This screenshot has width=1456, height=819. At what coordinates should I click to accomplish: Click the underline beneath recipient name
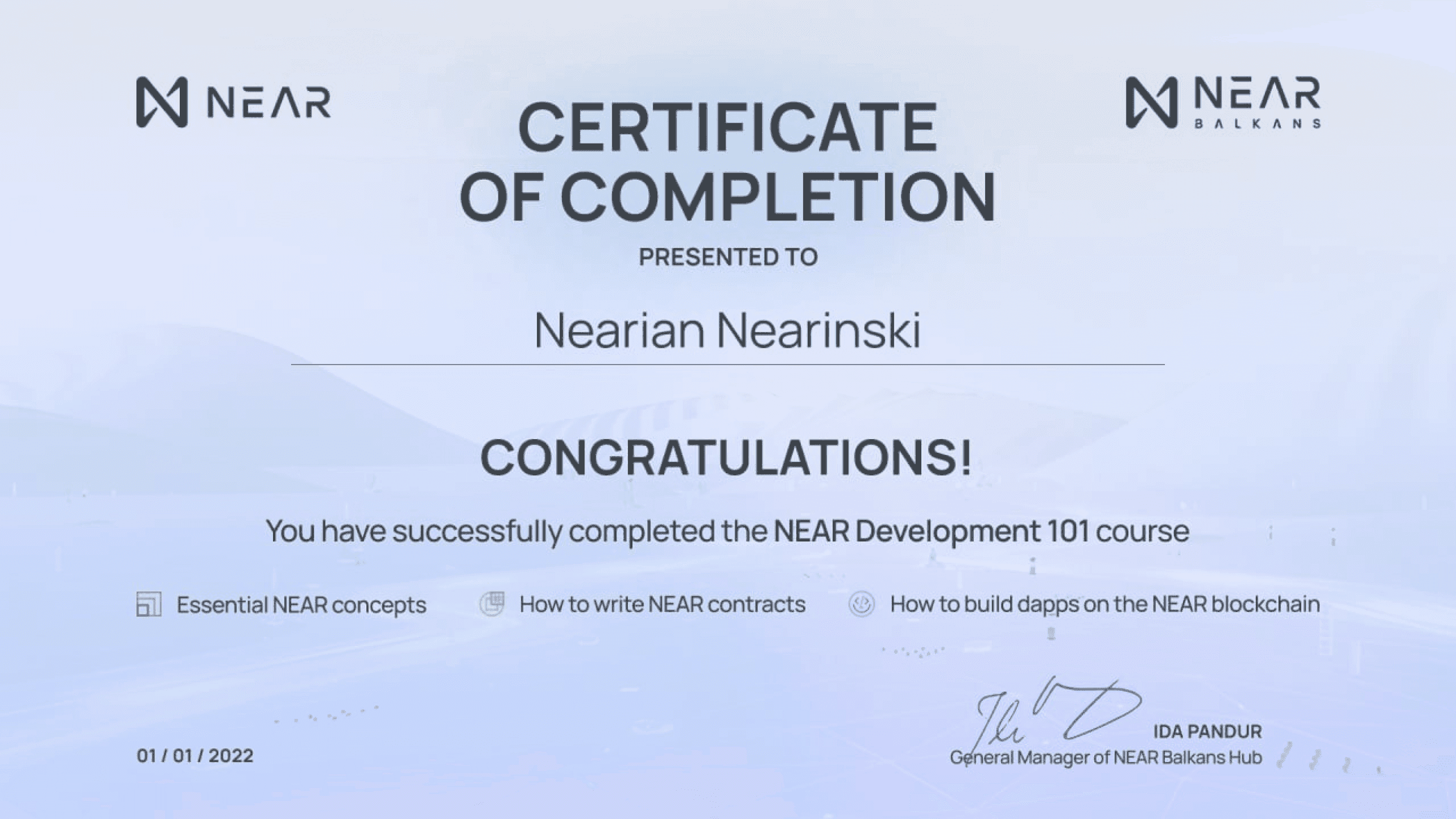coord(727,365)
